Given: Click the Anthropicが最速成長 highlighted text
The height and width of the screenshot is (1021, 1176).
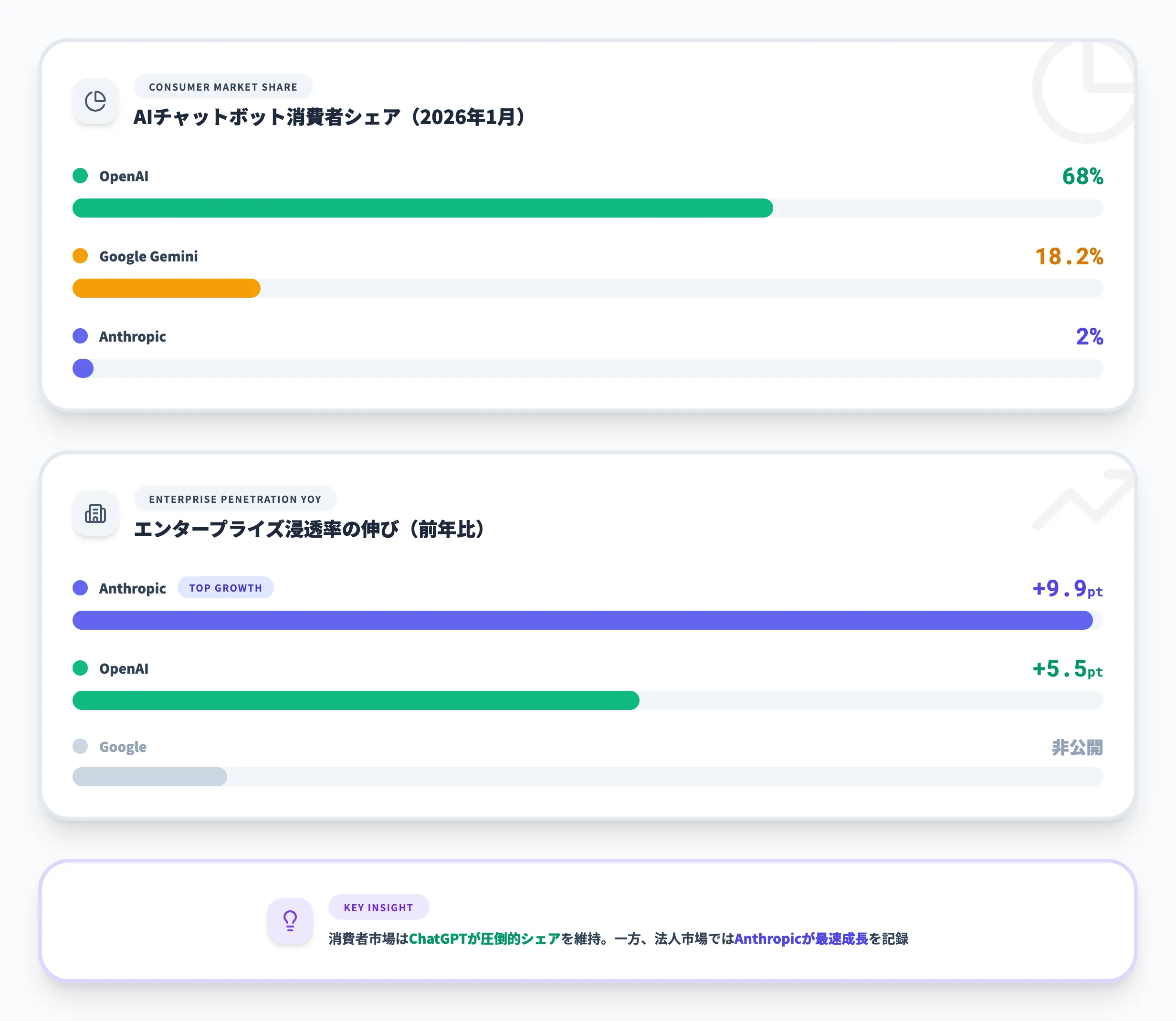Looking at the screenshot, I should tap(800, 939).
